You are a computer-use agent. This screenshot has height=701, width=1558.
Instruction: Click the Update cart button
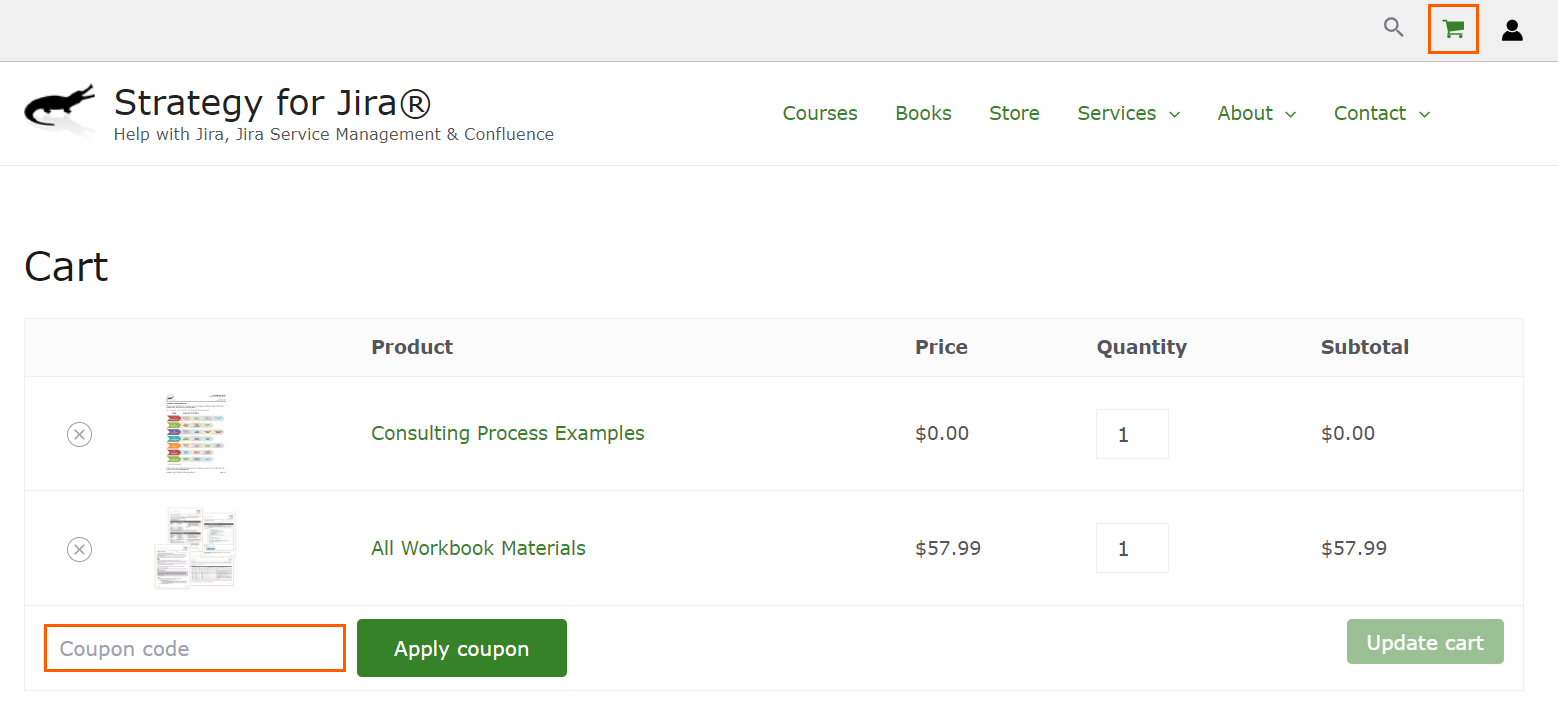[1425, 642]
